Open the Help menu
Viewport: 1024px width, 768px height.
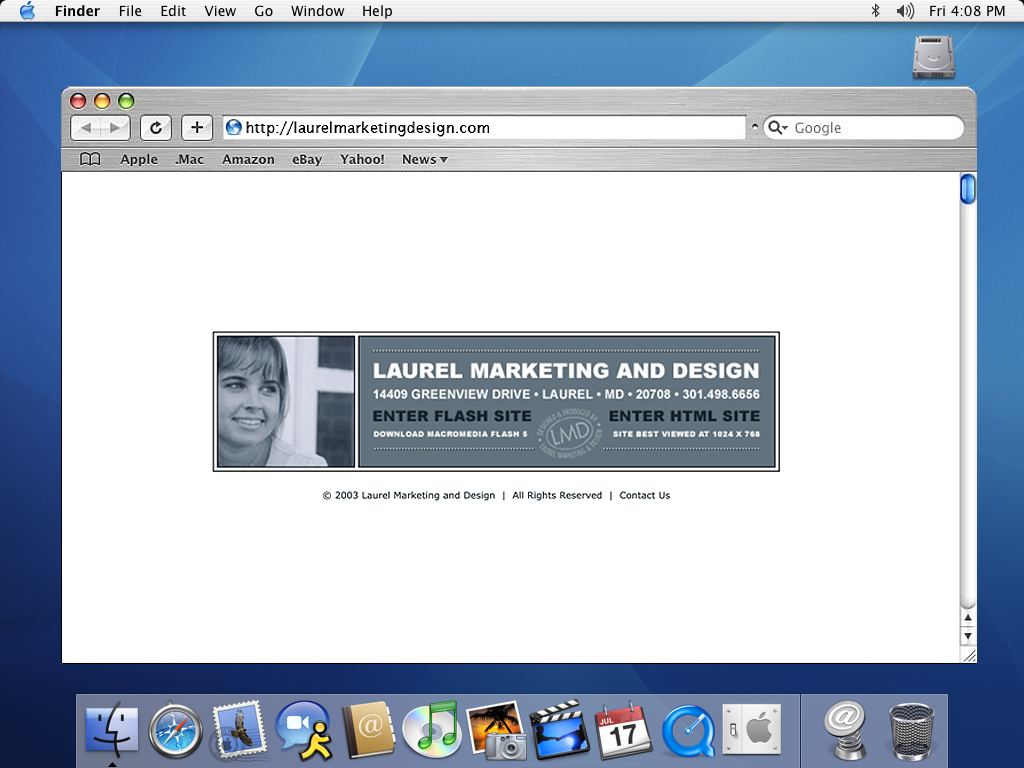click(x=377, y=11)
